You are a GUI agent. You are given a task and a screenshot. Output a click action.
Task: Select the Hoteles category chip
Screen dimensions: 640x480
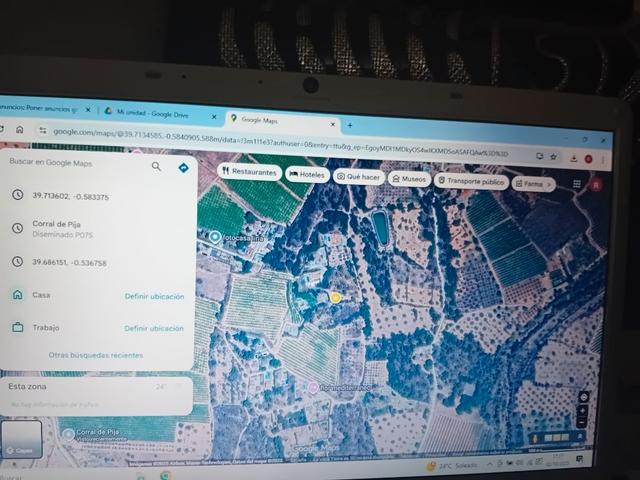[308, 174]
